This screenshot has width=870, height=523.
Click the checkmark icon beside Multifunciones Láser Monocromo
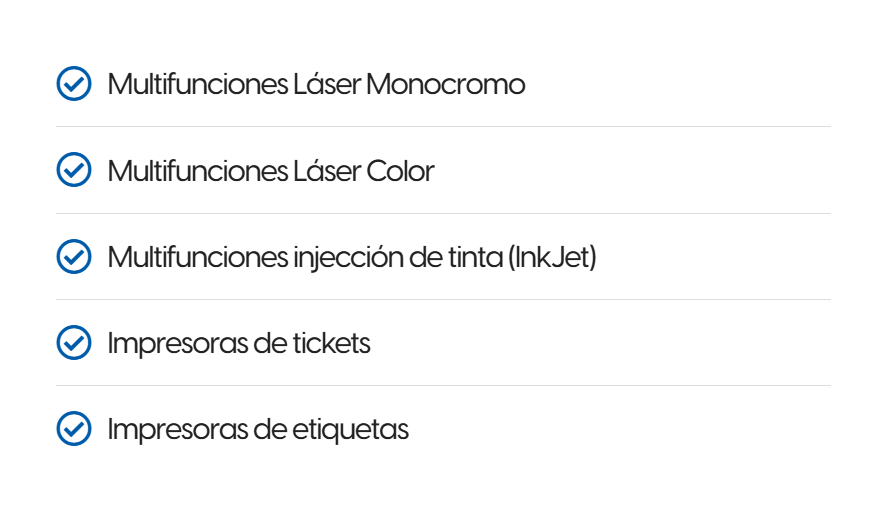pos(73,85)
